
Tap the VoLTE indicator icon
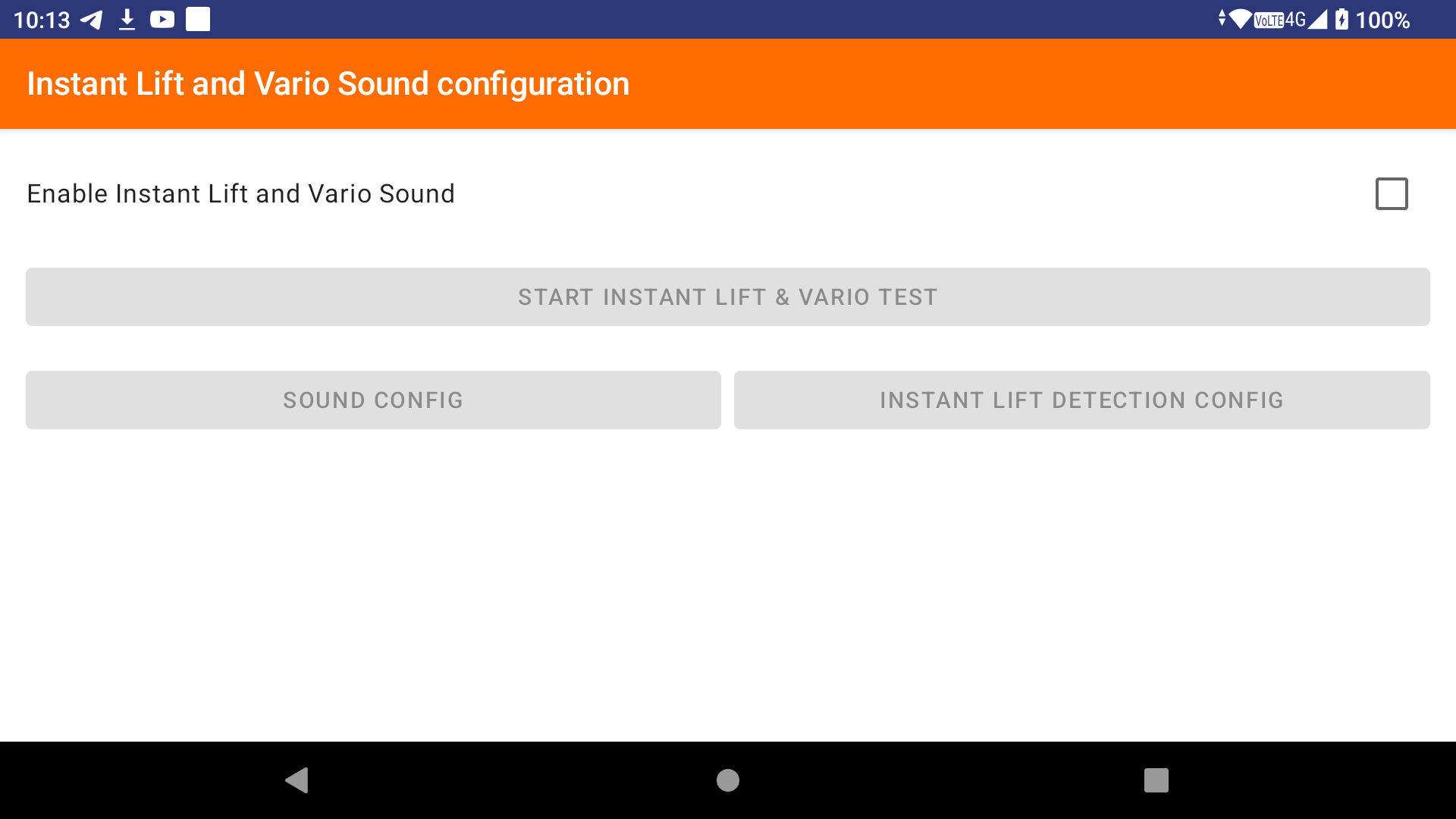[1269, 20]
